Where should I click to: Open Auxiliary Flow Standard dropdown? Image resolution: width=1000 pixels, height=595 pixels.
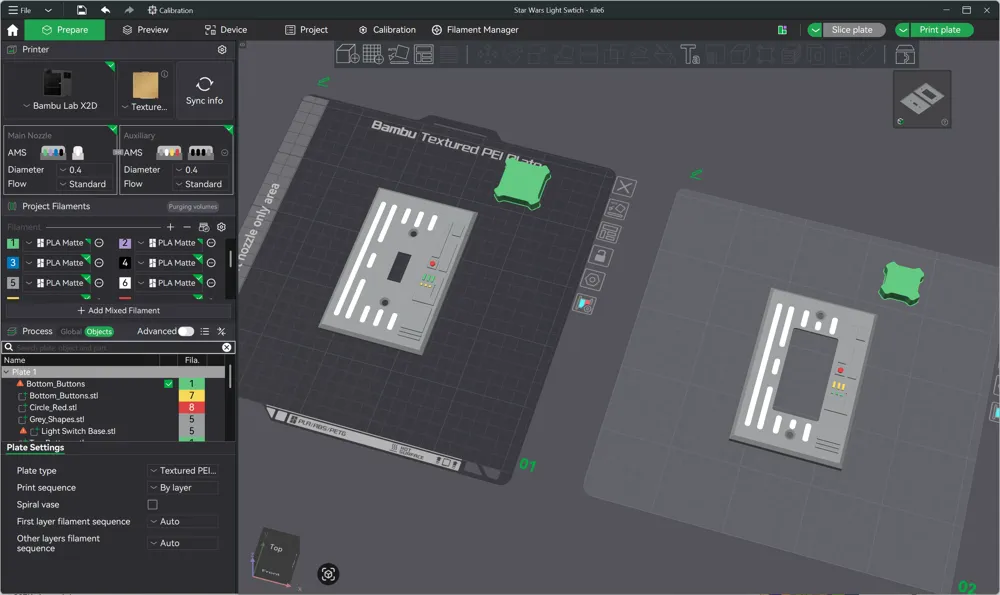coord(200,184)
